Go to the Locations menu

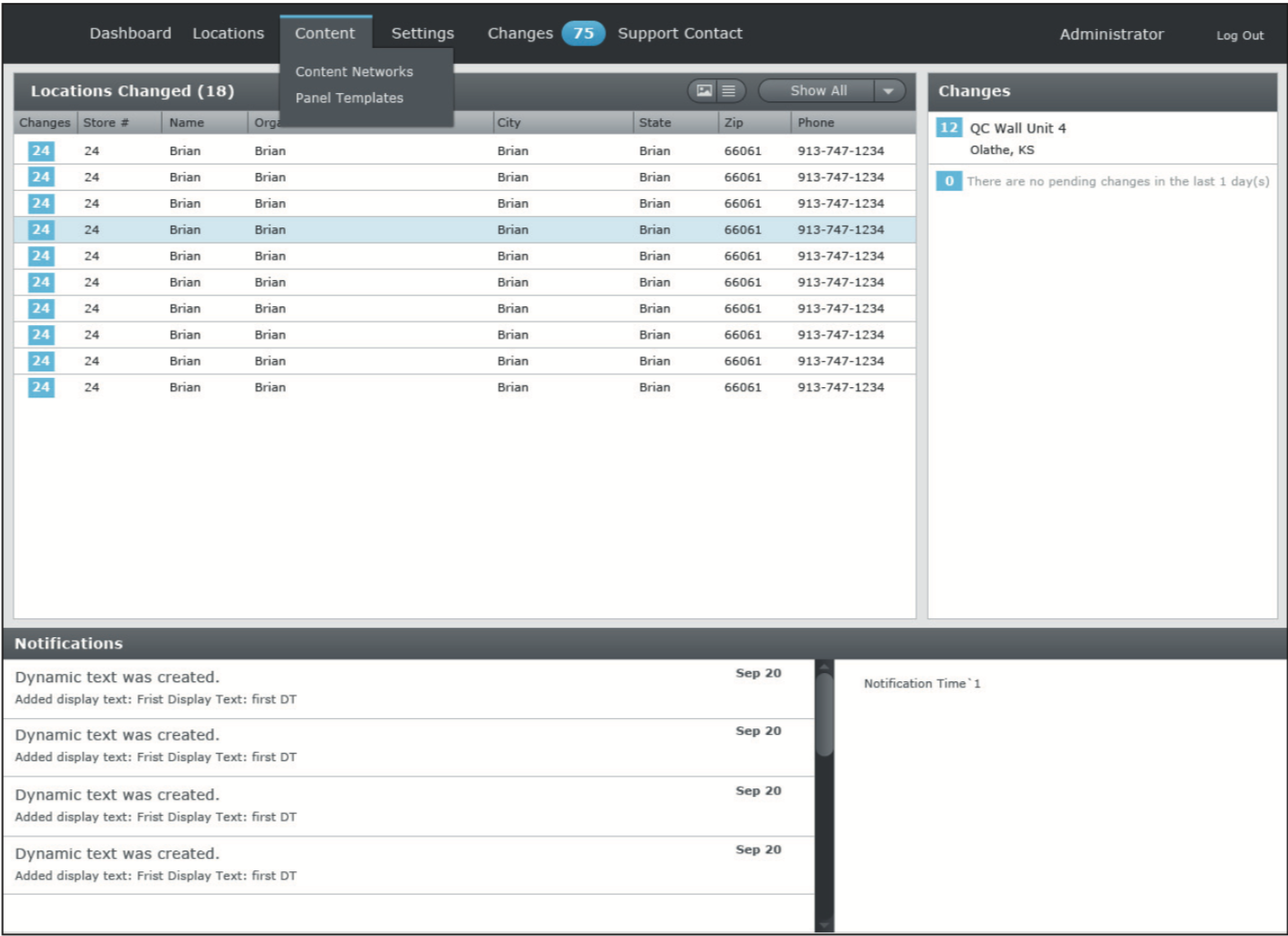228,33
